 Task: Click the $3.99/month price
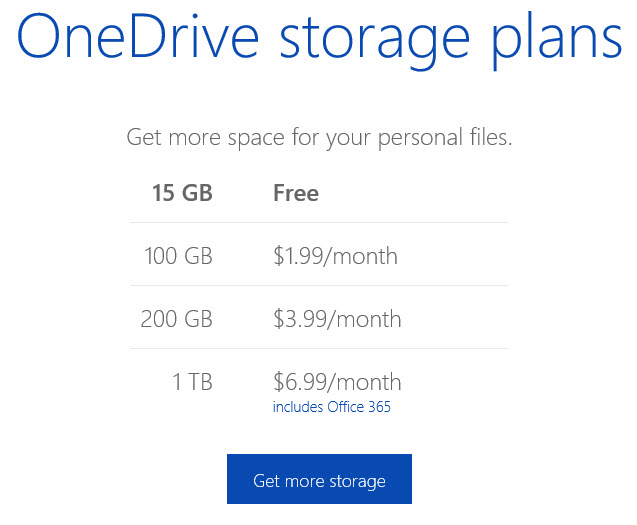tap(337, 319)
